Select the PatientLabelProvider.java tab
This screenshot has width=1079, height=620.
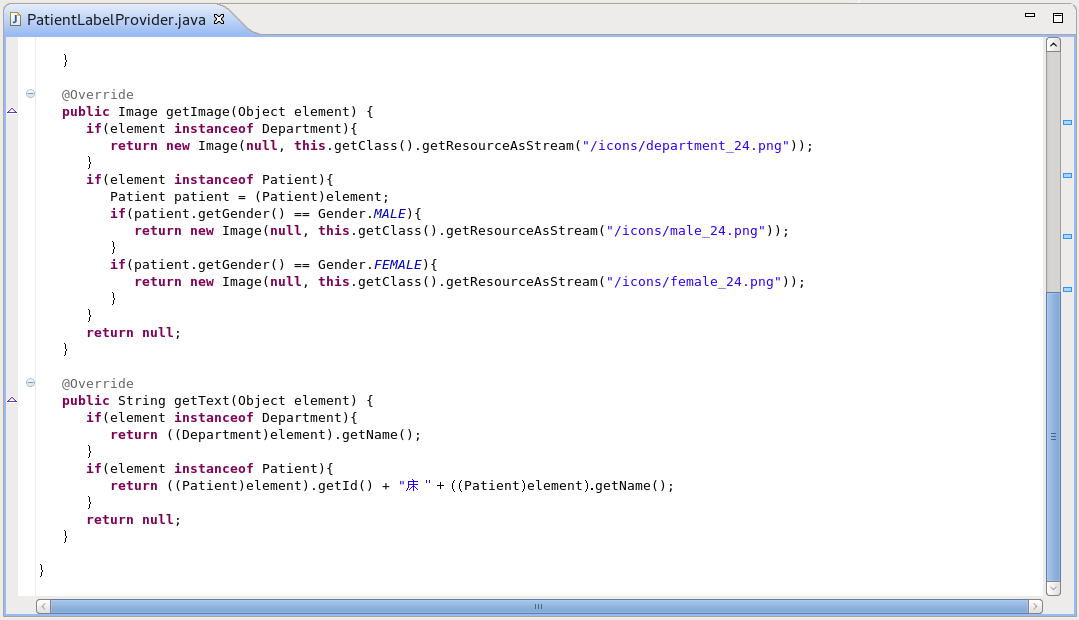116,20
